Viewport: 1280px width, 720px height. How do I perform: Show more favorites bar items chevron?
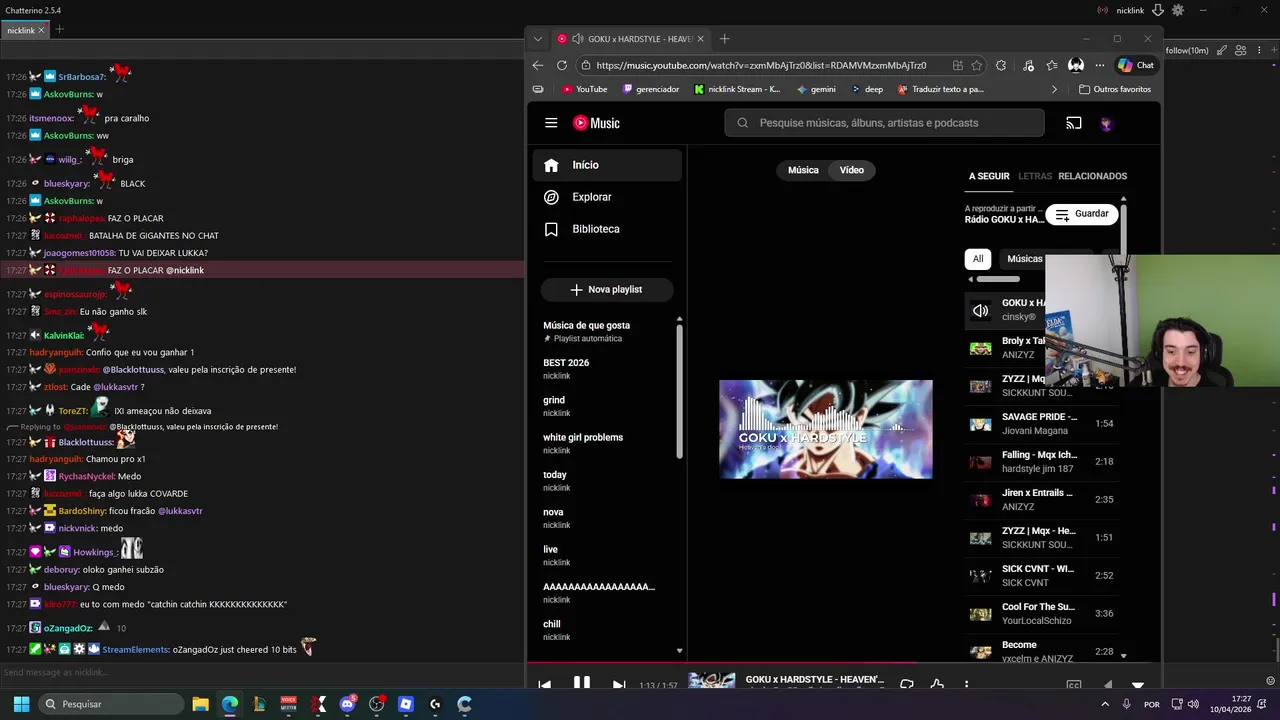1054,89
